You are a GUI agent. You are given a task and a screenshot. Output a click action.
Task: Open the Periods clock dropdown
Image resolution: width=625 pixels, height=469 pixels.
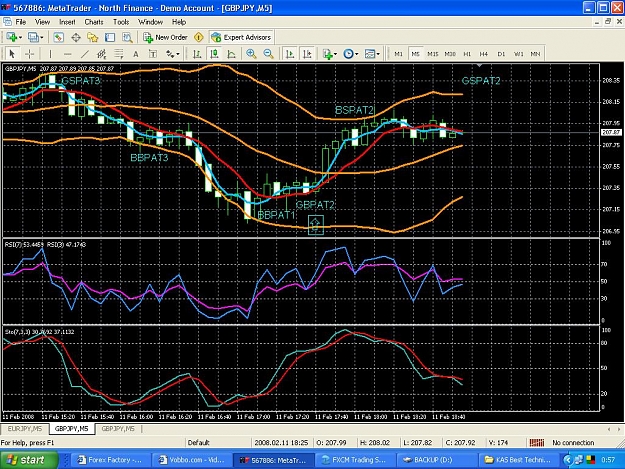[x=351, y=54]
